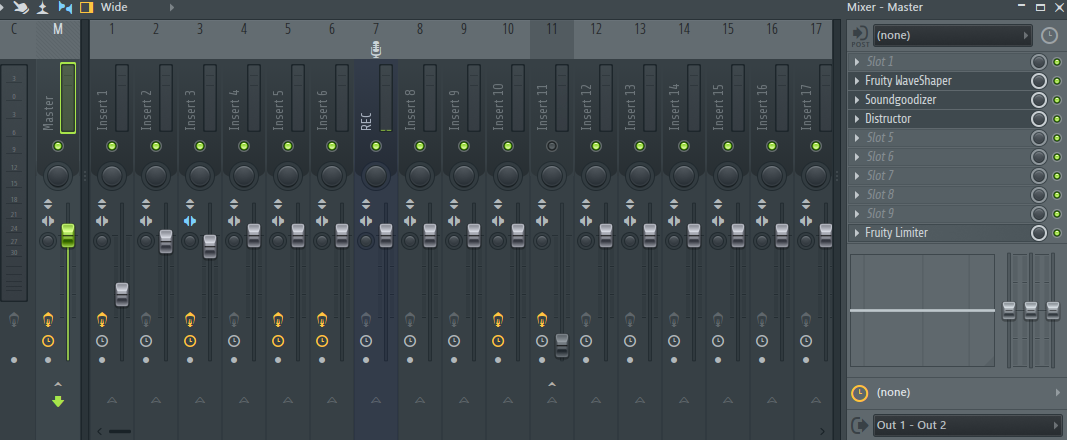This screenshot has width=1067, height=440.
Task: Arm disk recording dot on Master
Action: point(48,360)
